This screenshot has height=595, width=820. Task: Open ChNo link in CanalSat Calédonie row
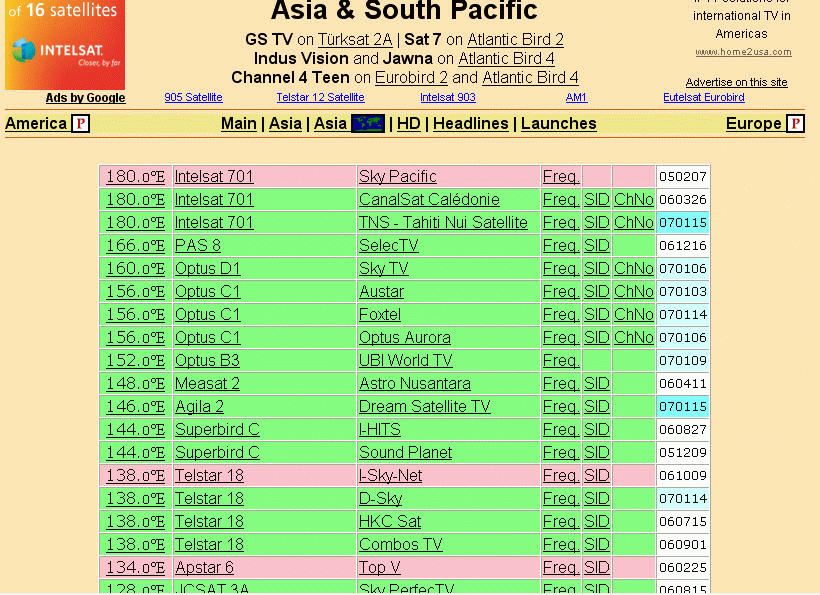(x=634, y=200)
